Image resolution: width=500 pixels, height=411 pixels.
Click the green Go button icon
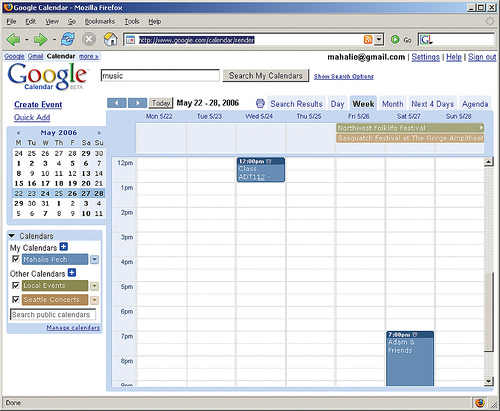click(x=395, y=40)
